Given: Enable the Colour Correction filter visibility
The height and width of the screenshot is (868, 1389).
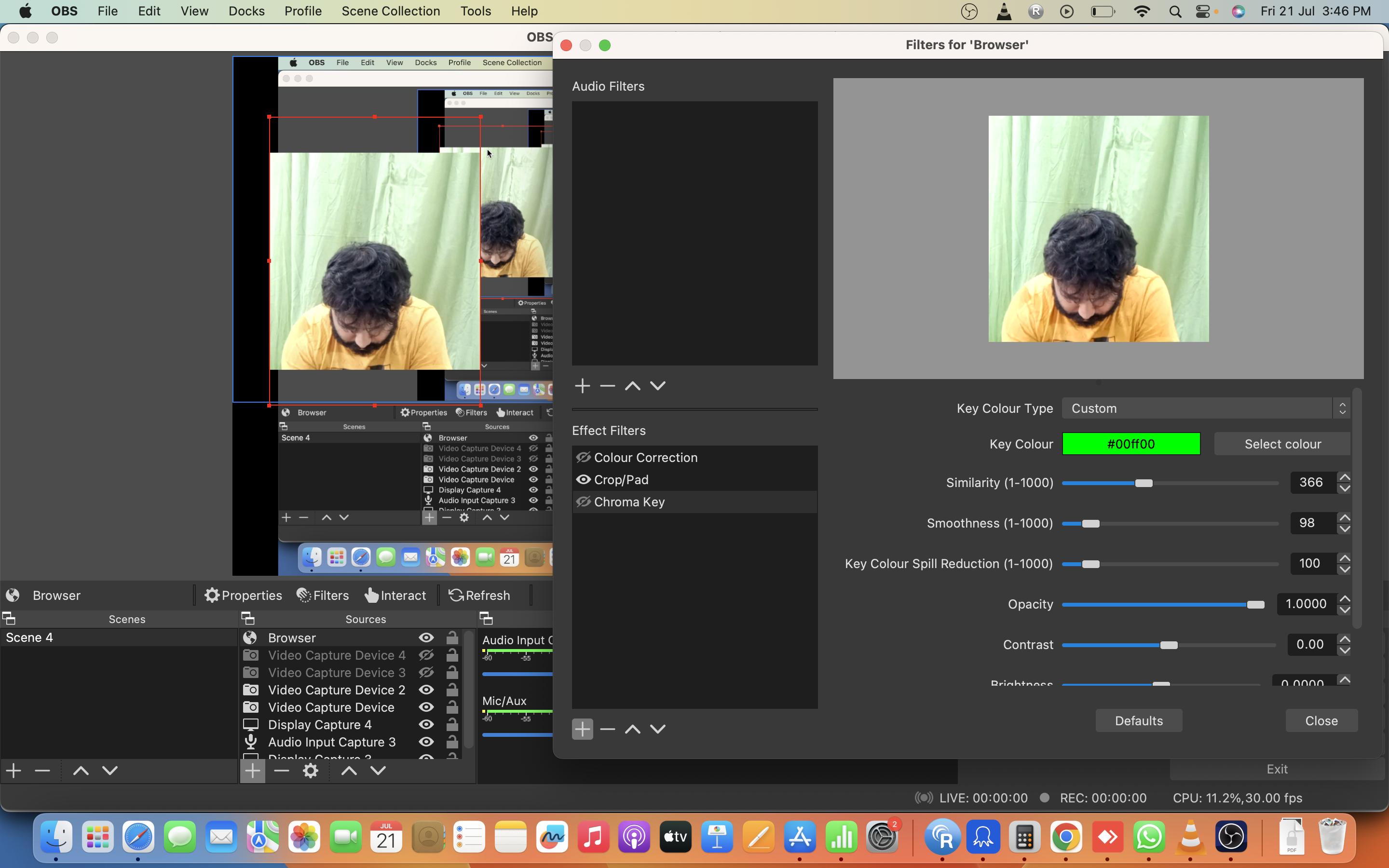Looking at the screenshot, I should coord(583,458).
